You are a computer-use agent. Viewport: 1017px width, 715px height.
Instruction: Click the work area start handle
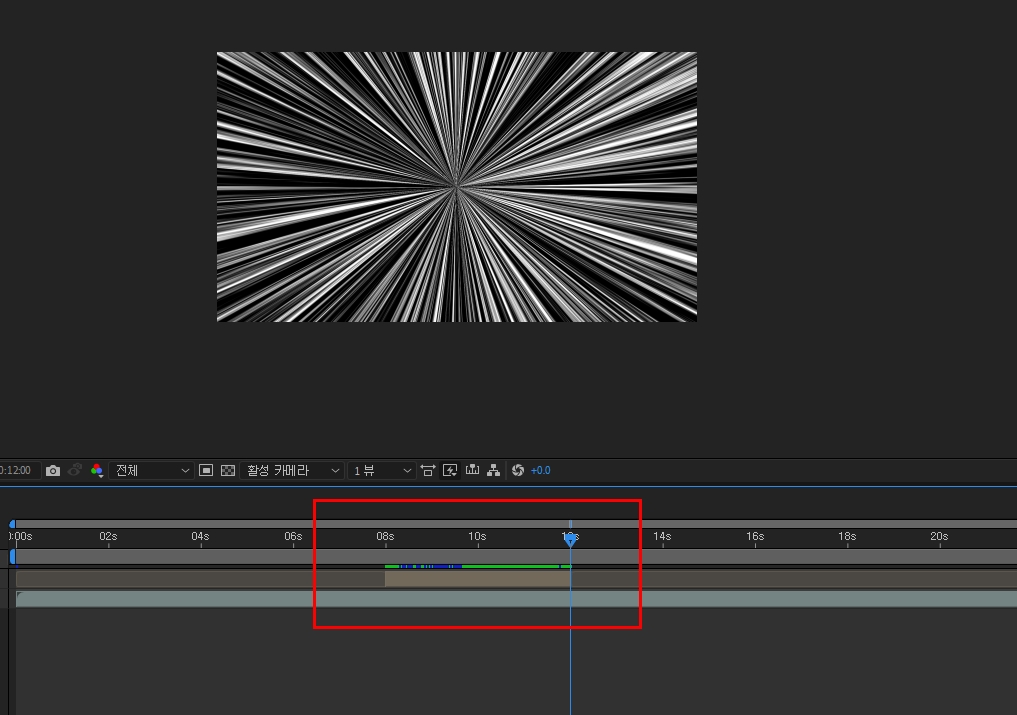[12, 557]
